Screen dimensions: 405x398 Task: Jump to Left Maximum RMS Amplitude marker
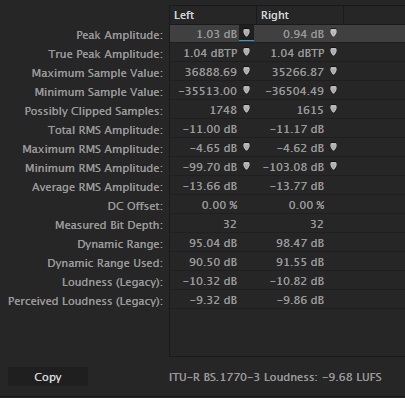coord(246,147)
